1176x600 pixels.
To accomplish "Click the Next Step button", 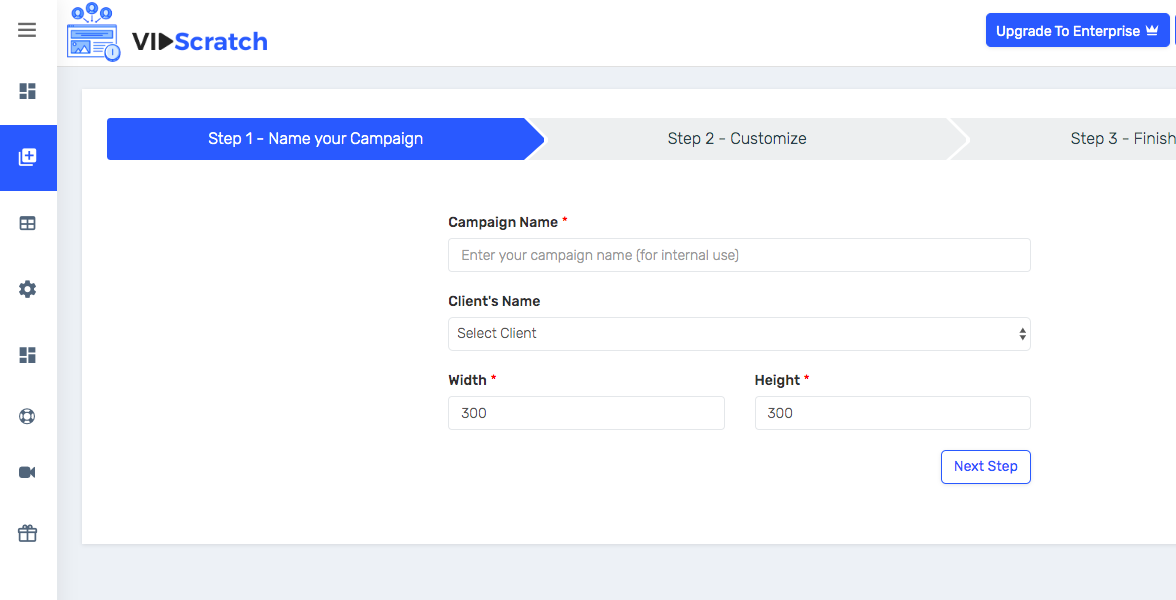I will pos(985,467).
